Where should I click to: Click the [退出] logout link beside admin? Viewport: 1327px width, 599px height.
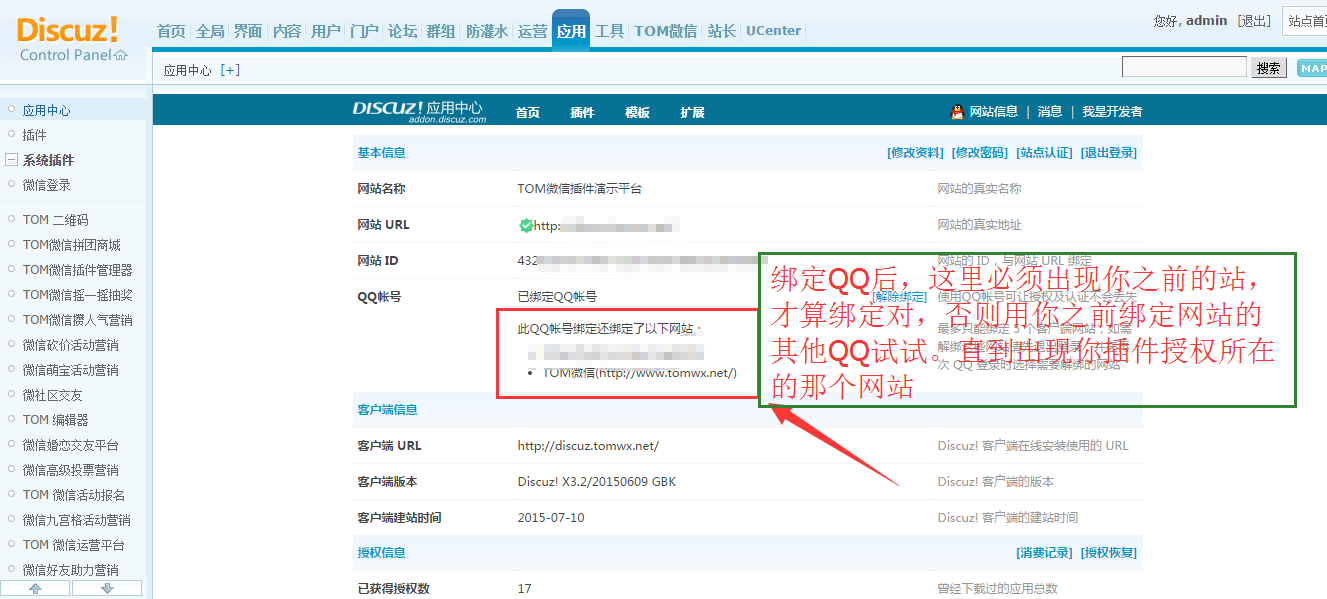coord(1254,21)
